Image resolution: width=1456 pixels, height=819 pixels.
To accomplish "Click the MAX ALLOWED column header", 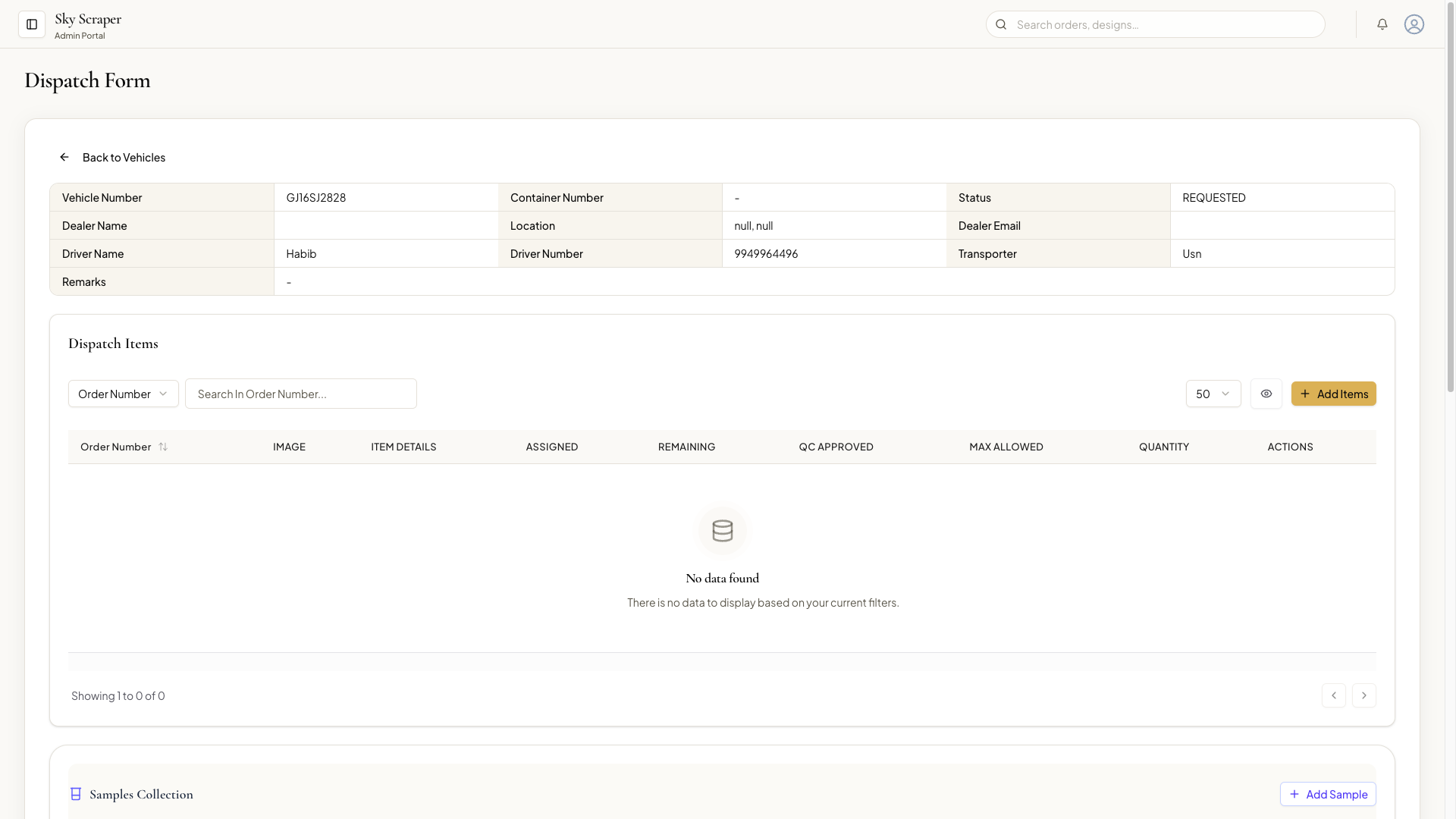I will (x=1006, y=447).
